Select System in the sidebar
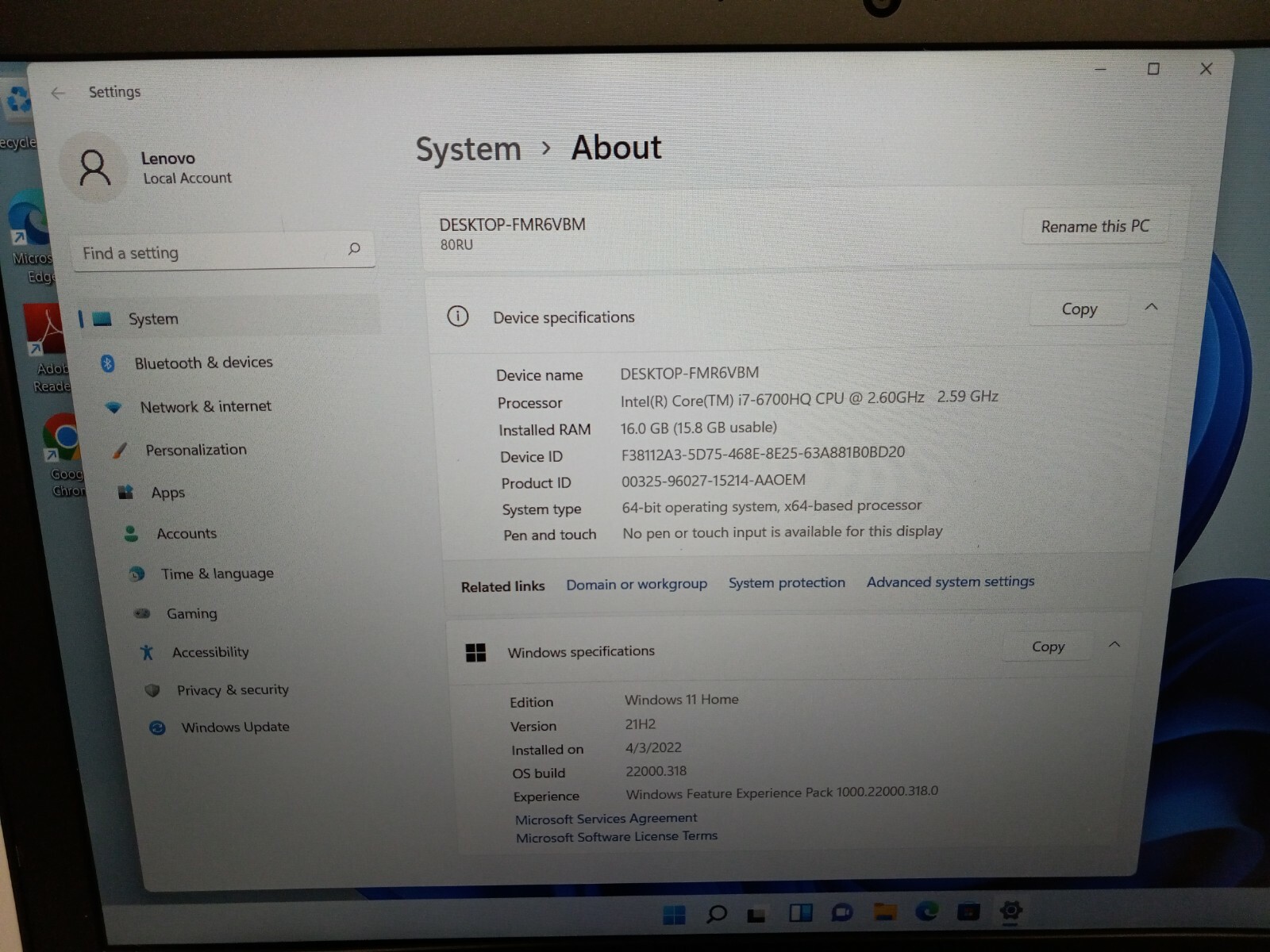Image resolution: width=1270 pixels, height=952 pixels. click(x=229, y=318)
